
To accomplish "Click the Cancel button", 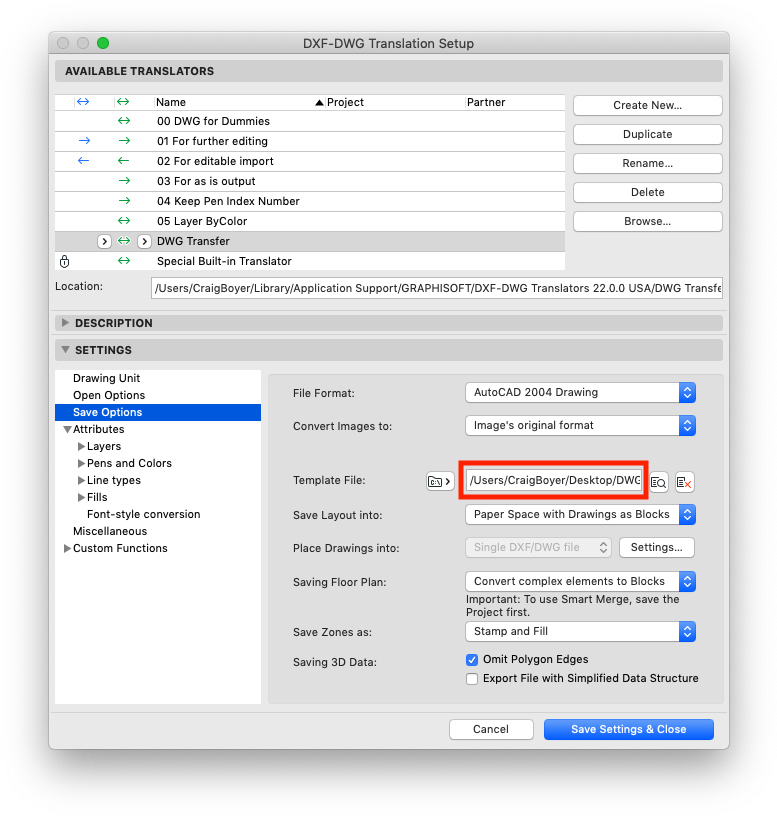I will 491,729.
